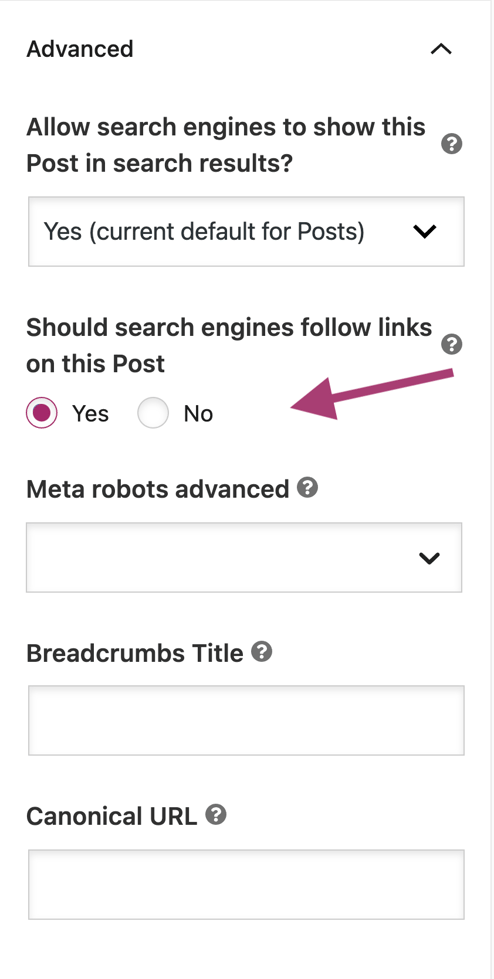Click the "Yes" label text

click(91, 413)
